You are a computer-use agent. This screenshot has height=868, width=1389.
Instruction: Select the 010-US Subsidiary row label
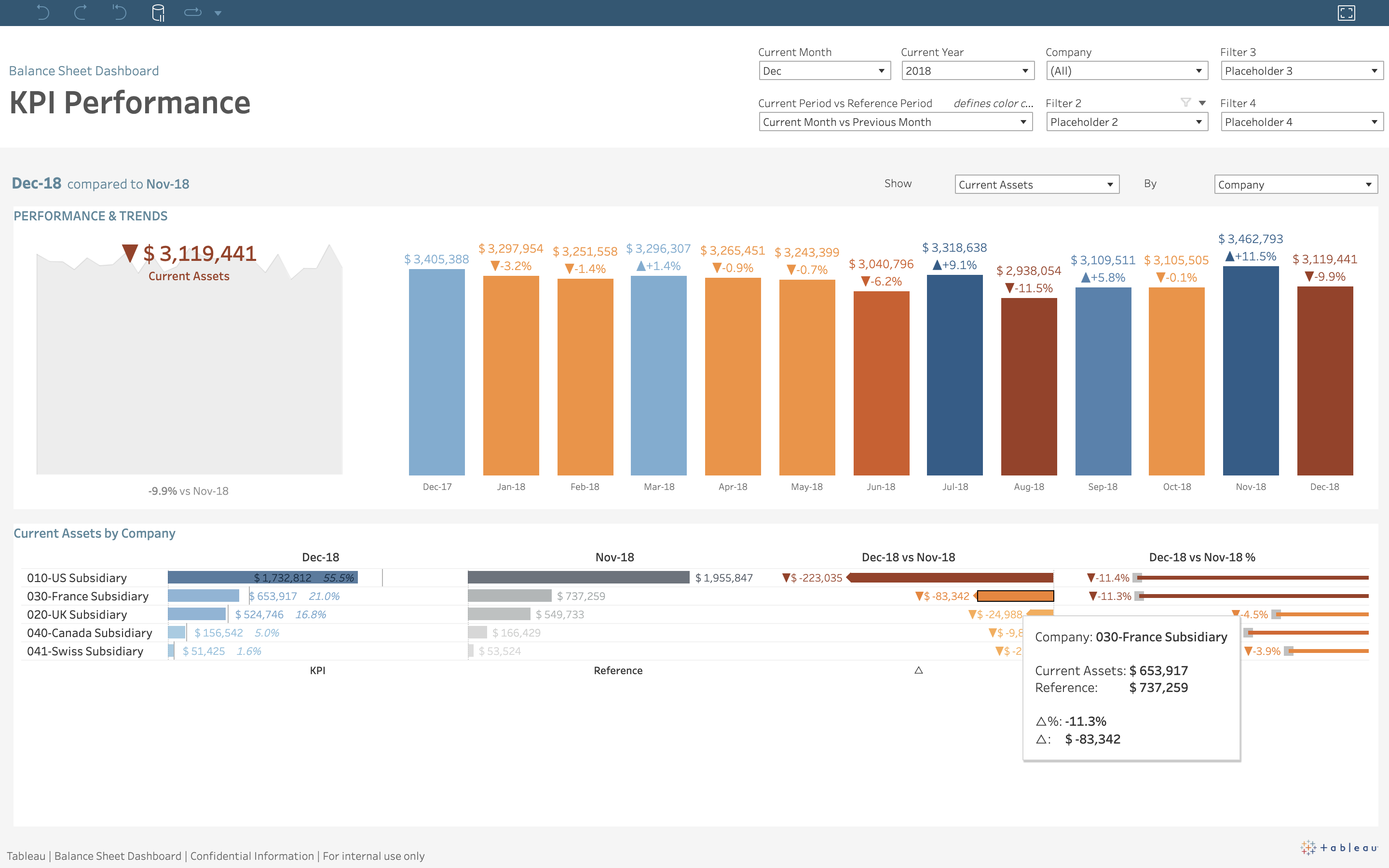coord(77,578)
